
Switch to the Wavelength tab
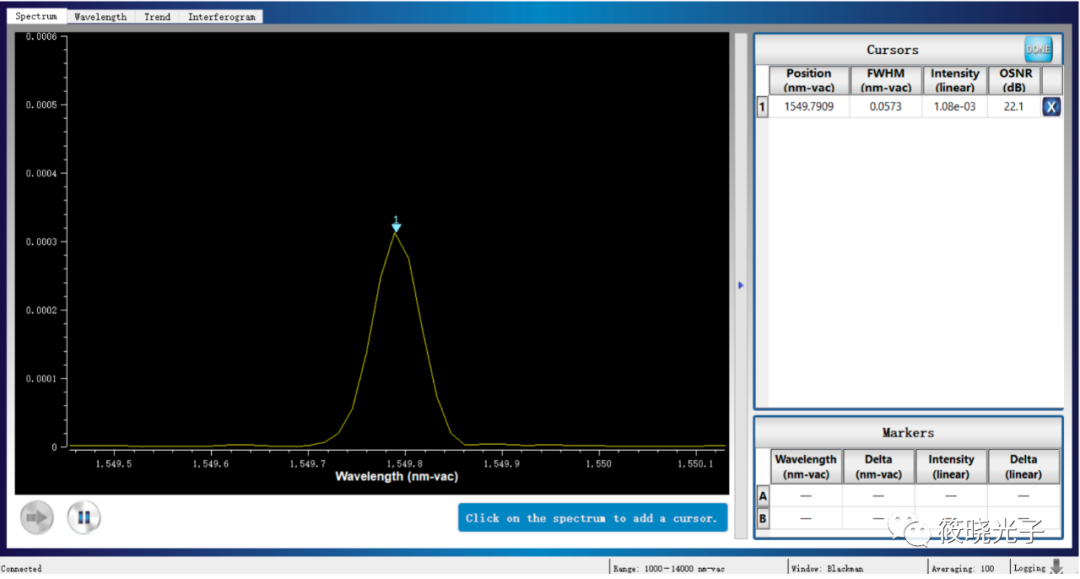[x=100, y=17]
